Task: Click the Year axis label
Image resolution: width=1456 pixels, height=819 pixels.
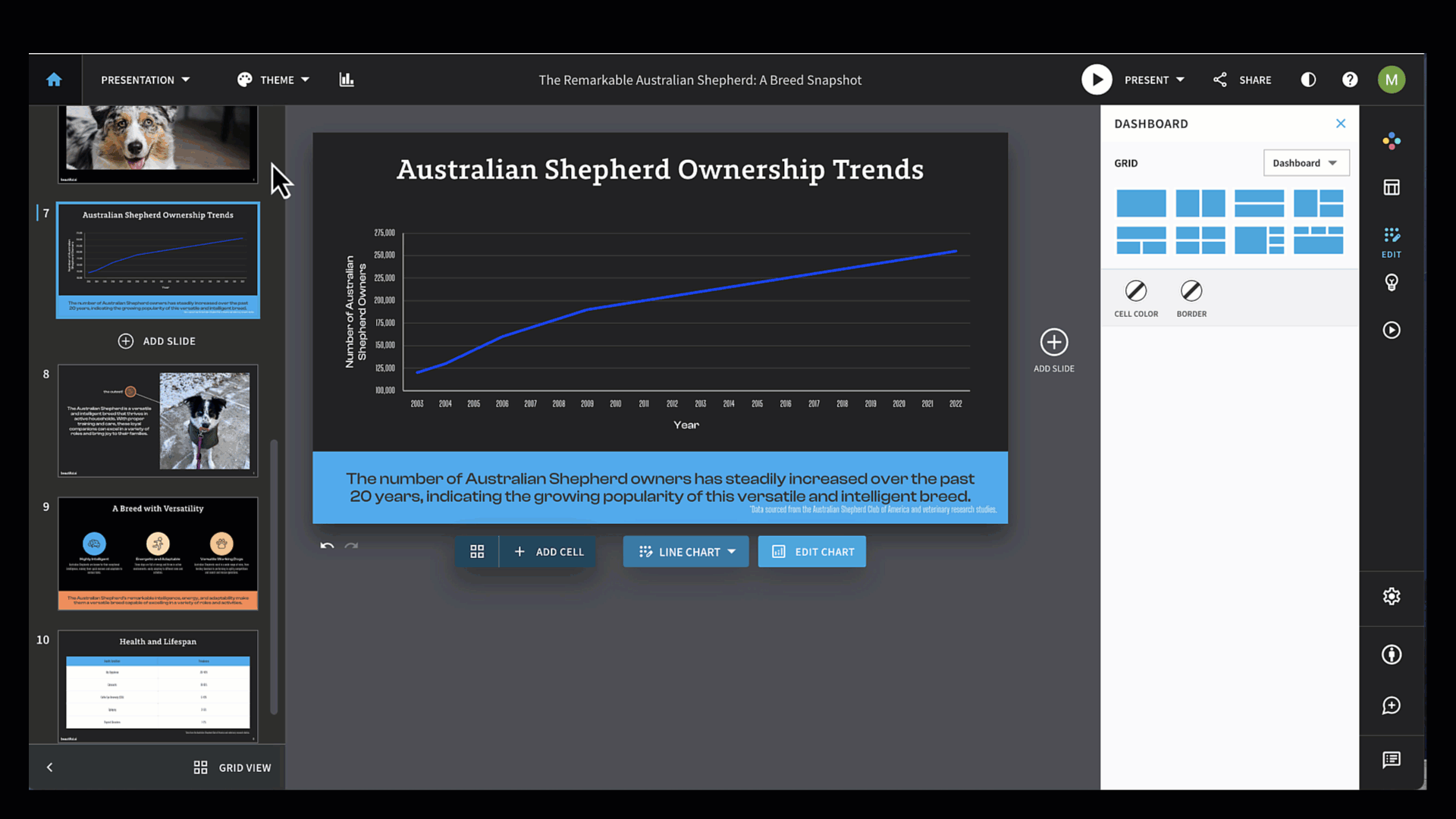Action: [x=686, y=425]
